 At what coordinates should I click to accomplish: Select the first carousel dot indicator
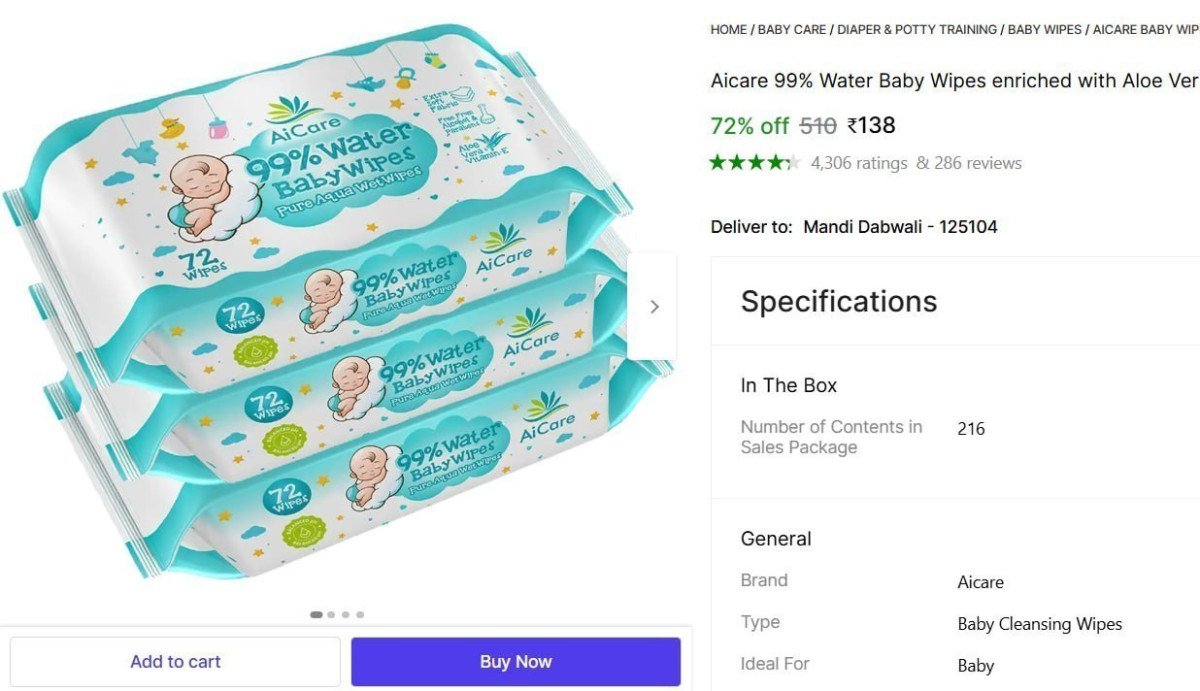315,615
